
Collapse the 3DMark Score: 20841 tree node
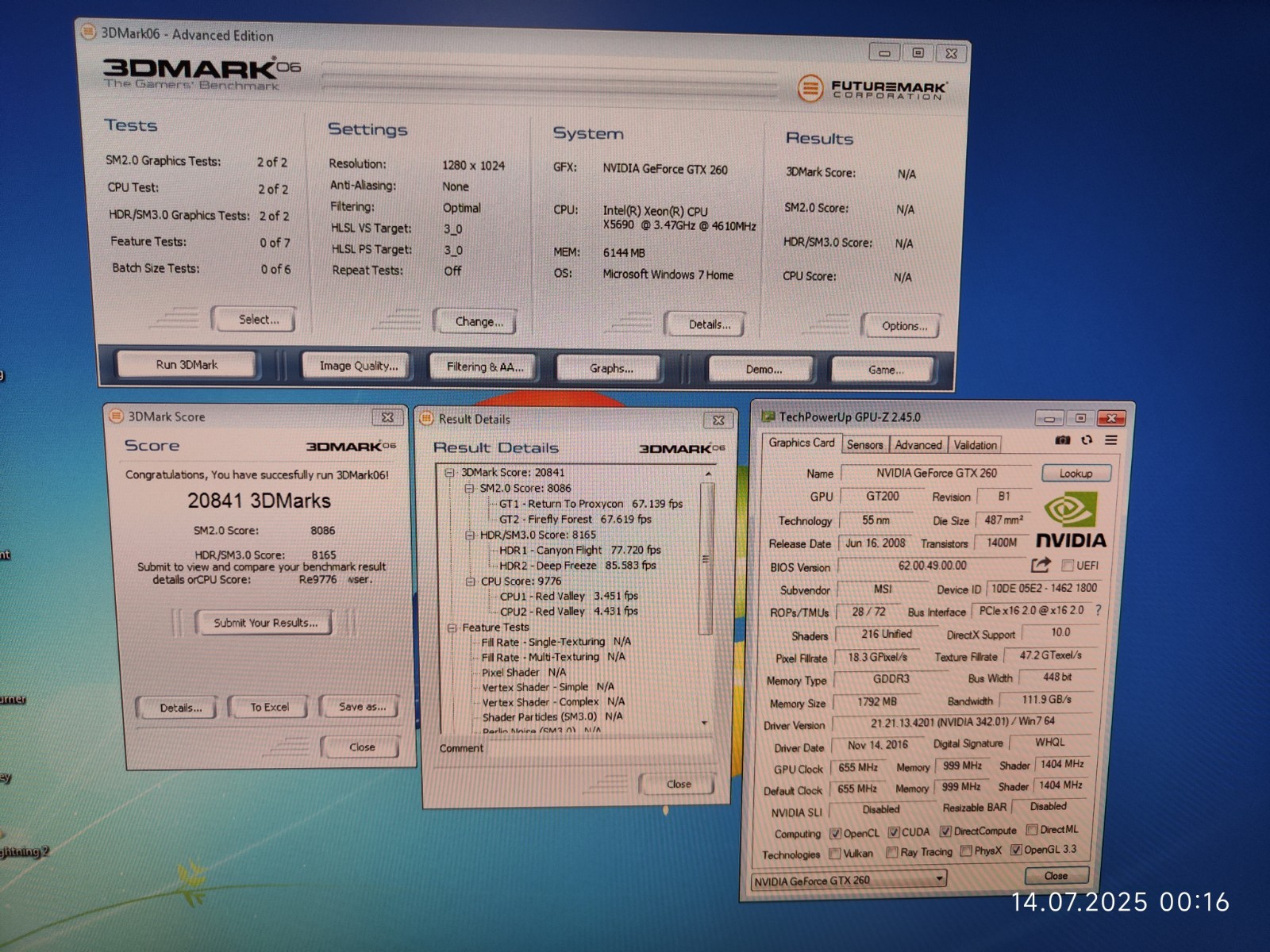pyautogui.click(x=449, y=472)
